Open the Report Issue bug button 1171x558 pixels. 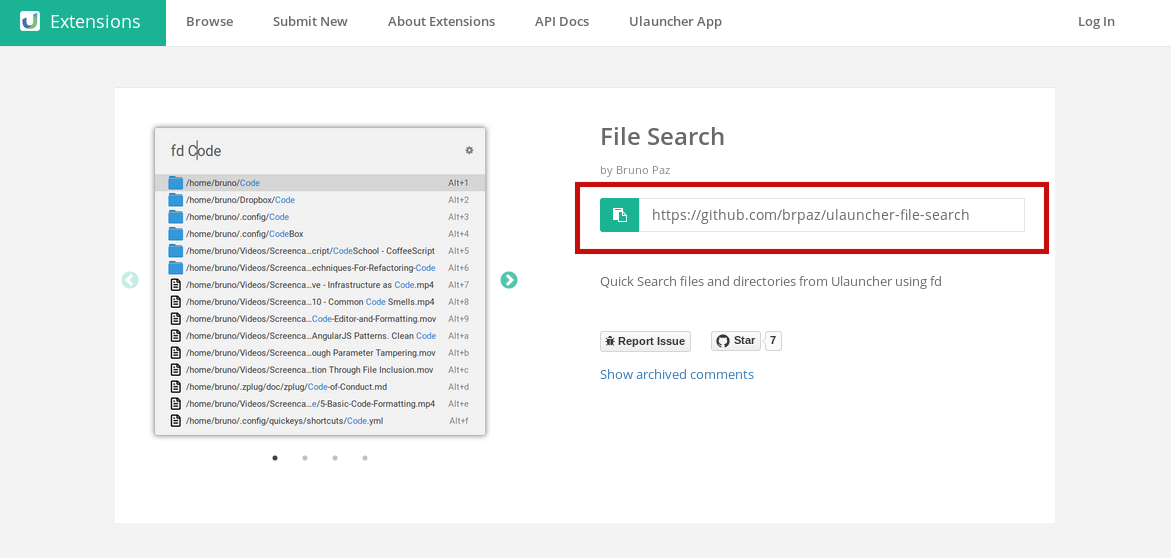[x=645, y=341]
